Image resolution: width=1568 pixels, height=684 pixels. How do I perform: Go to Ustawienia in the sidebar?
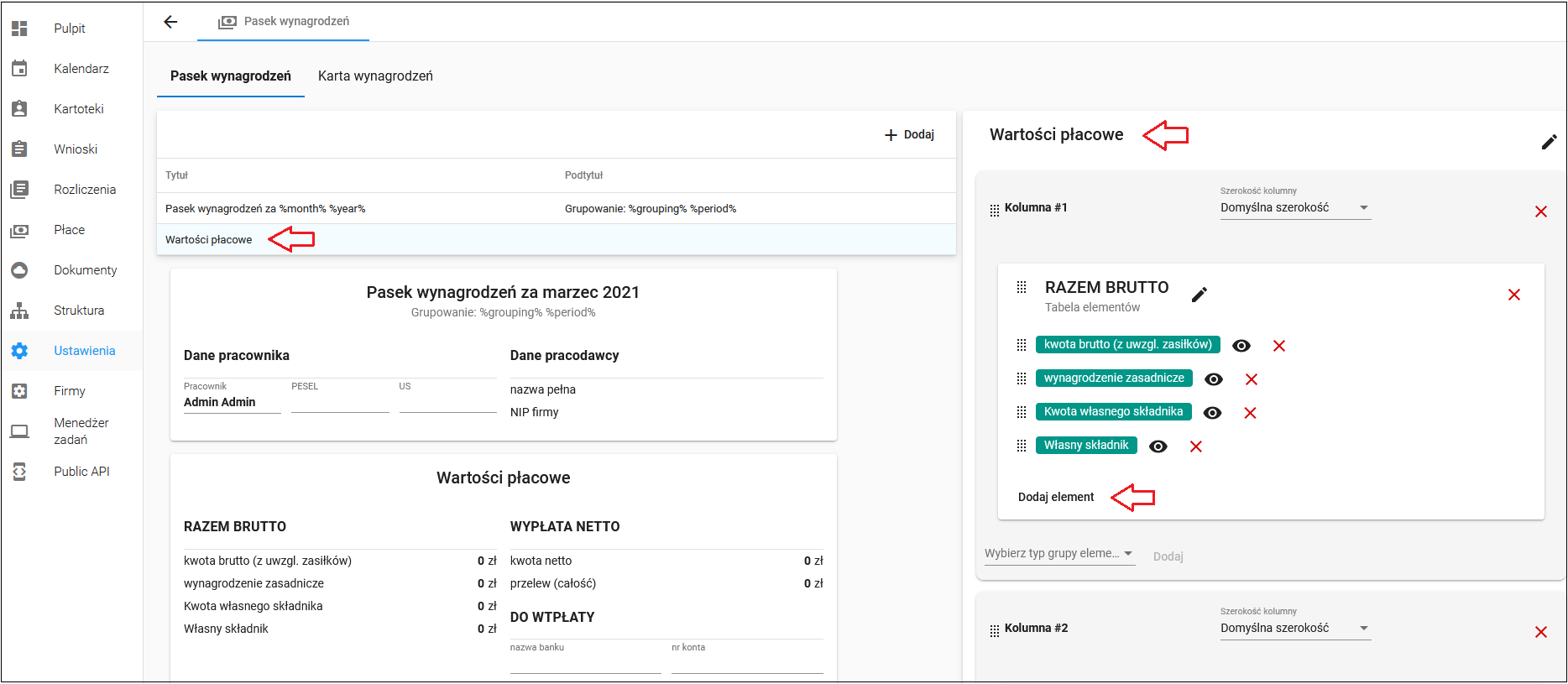[x=85, y=351]
